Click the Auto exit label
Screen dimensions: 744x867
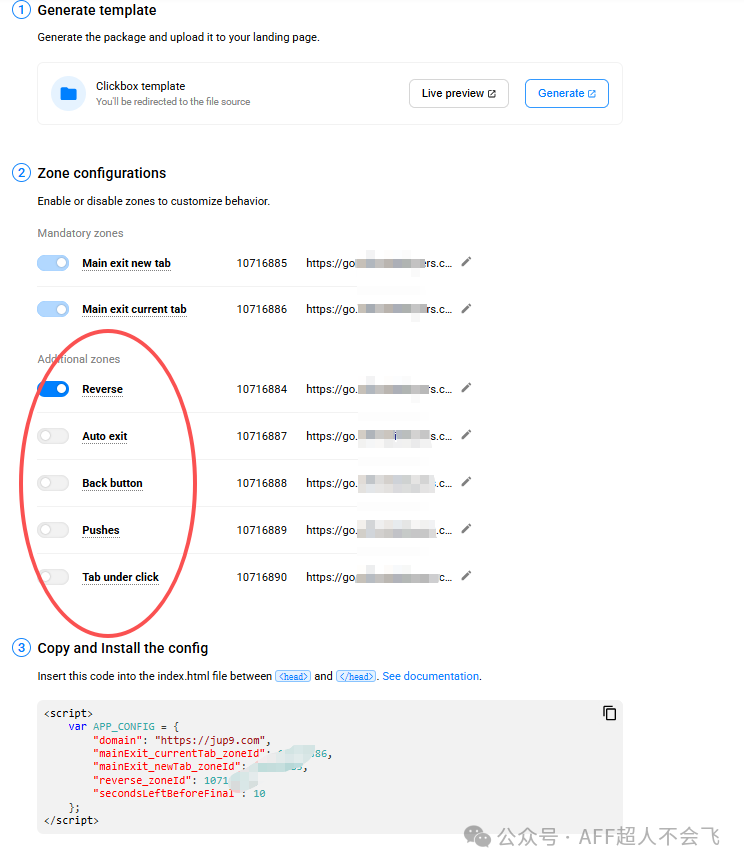[104, 436]
